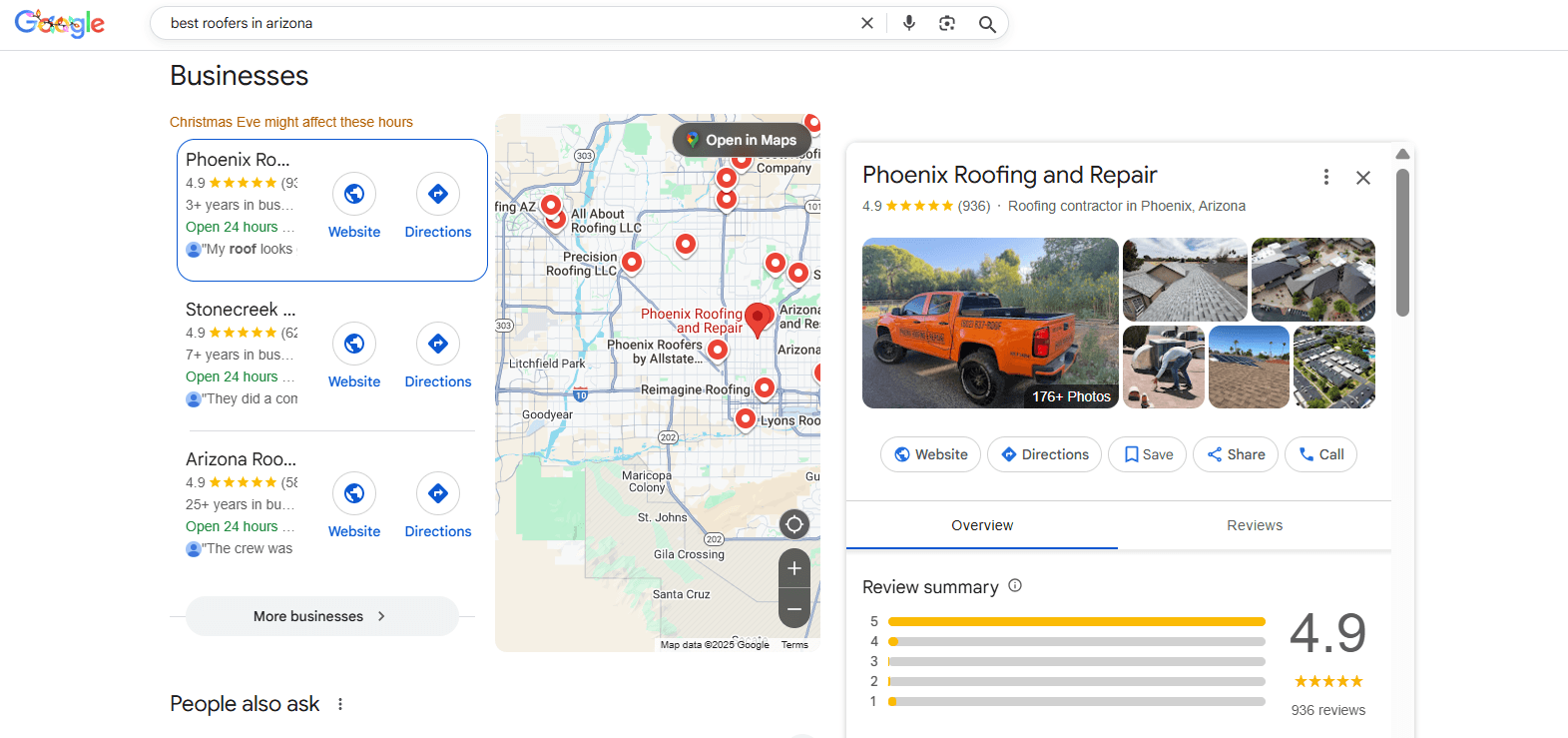Click the magnifier search button

[987, 24]
